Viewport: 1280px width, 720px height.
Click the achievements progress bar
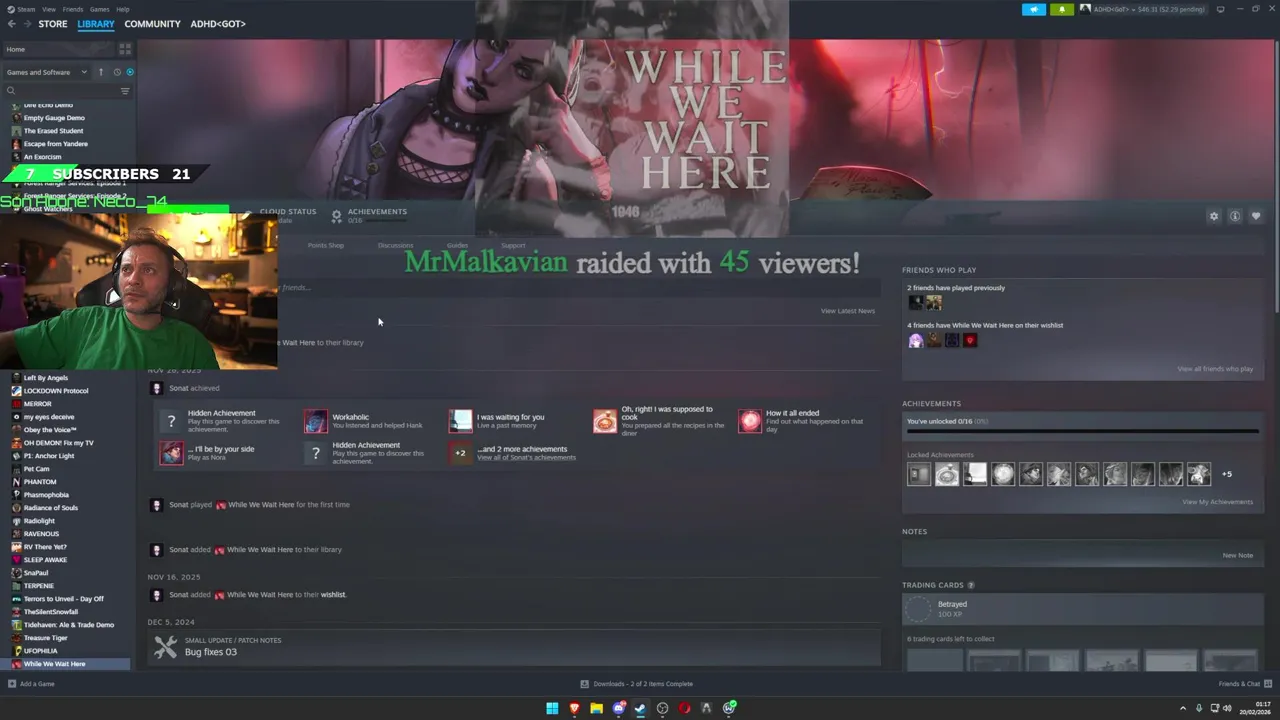coord(1083,433)
